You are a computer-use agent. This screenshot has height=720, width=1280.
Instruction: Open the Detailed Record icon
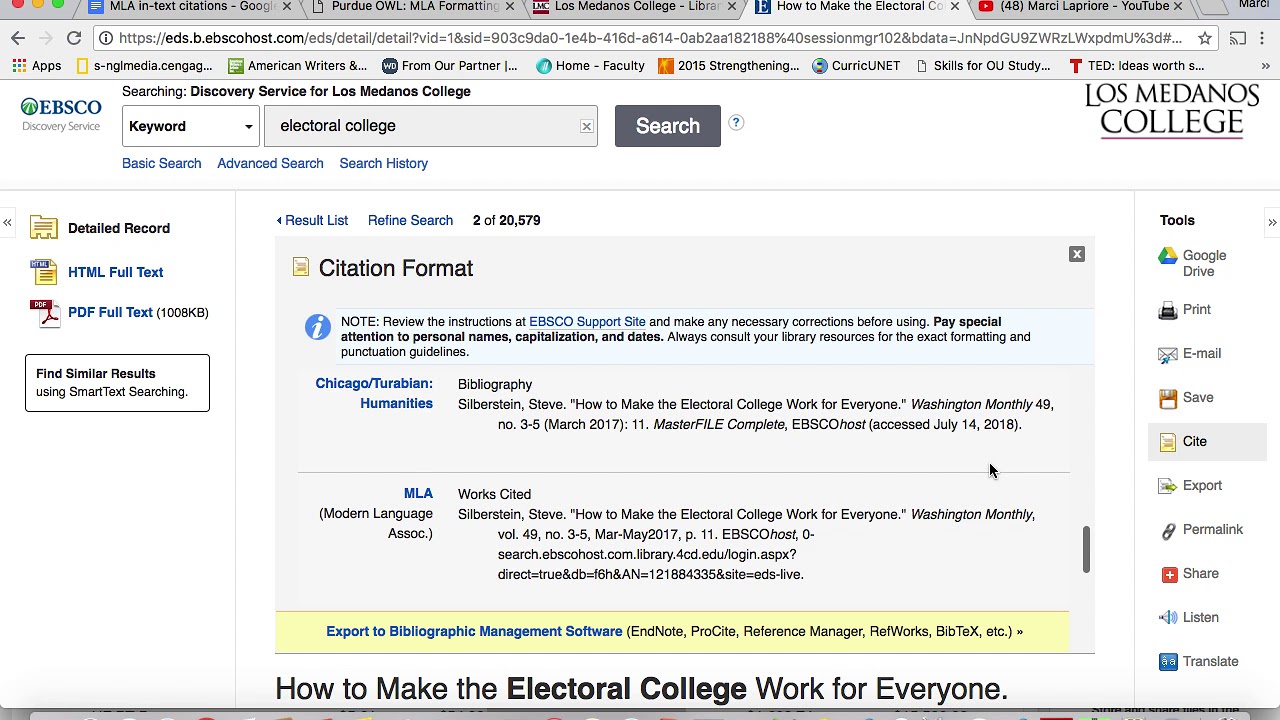pos(44,228)
